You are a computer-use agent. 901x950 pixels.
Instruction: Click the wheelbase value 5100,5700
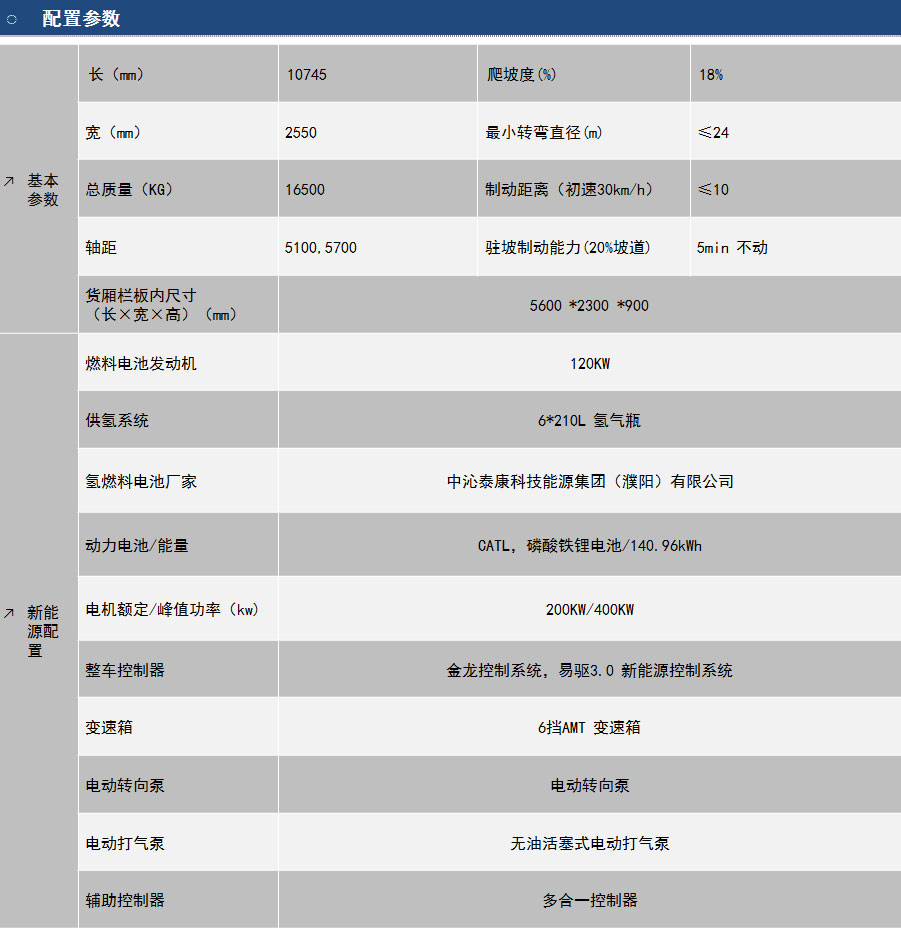pyautogui.click(x=320, y=247)
